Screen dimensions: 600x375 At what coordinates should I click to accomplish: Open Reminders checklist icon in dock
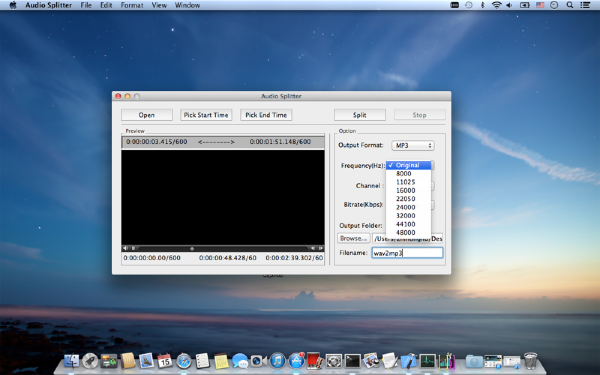point(202,361)
